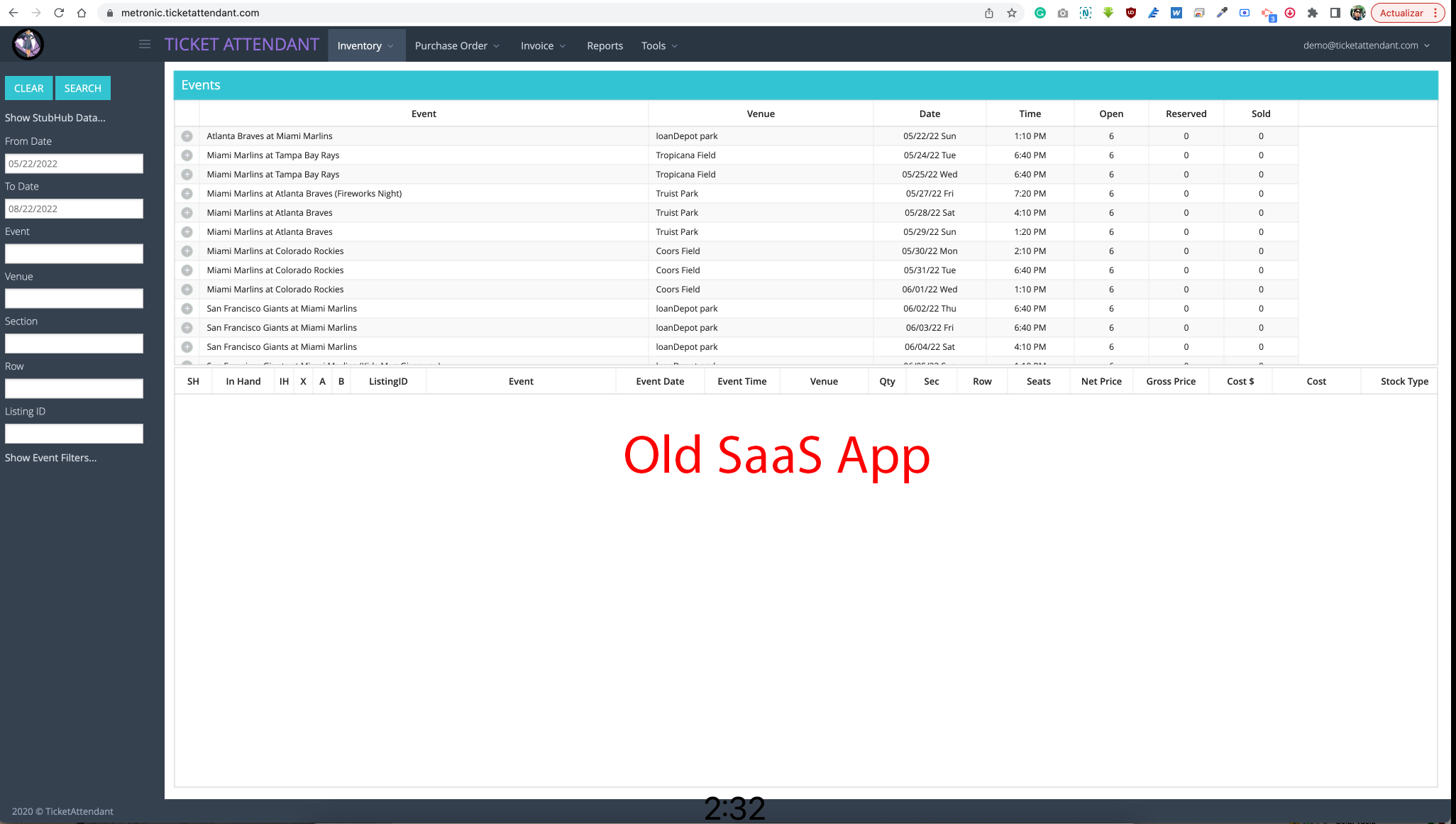Image resolution: width=1456 pixels, height=824 pixels.
Task: Click the Ticket Attendant round logo
Action: 28,45
